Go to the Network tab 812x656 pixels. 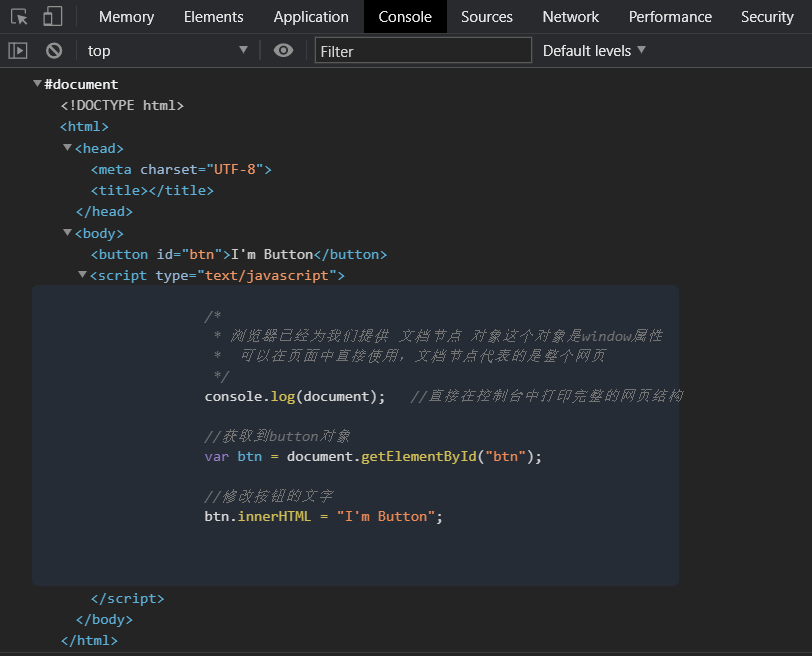click(570, 17)
